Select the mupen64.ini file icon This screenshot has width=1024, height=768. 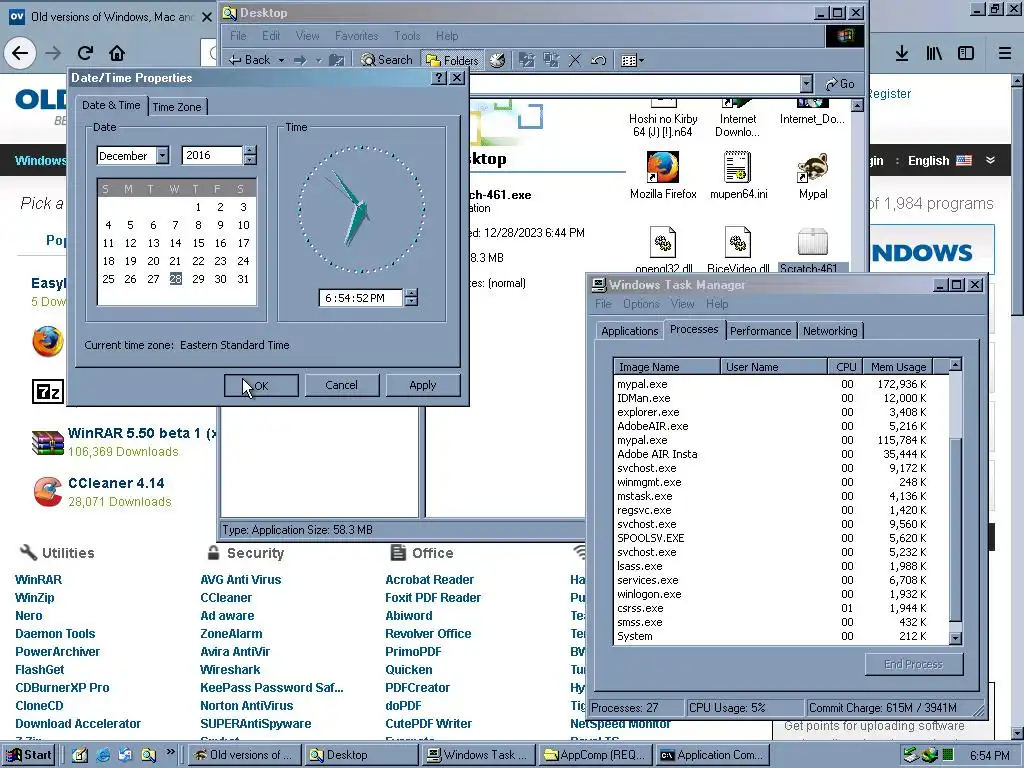[738, 175]
